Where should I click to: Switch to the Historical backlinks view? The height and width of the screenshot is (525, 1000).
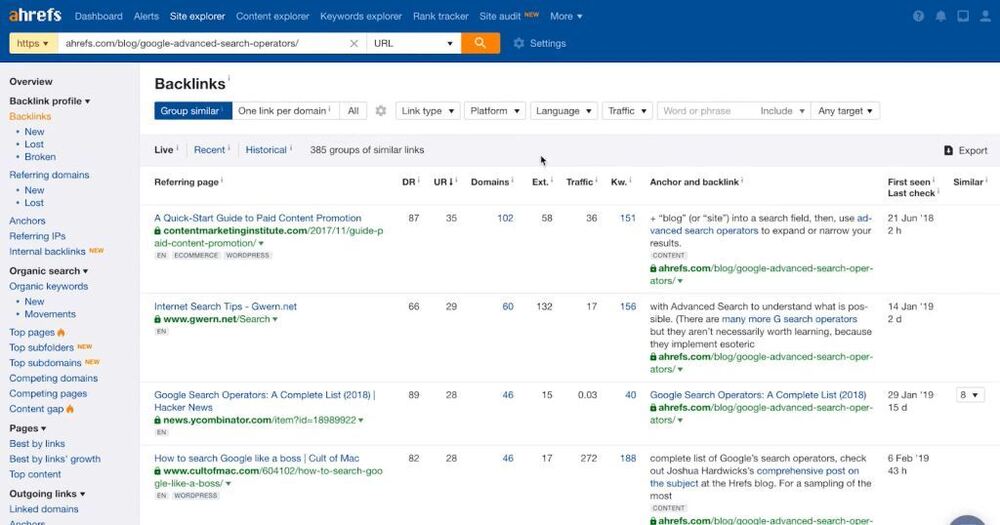[266, 150]
